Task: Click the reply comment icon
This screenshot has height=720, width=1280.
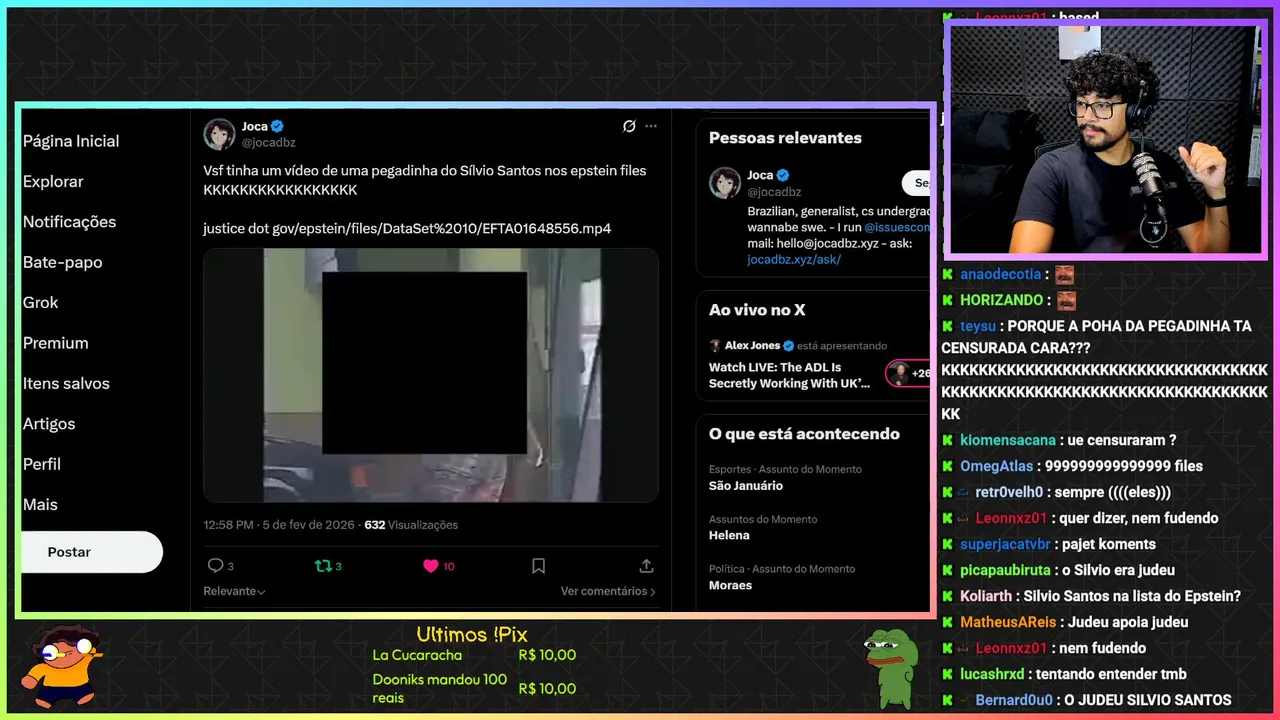Action: (215, 566)
